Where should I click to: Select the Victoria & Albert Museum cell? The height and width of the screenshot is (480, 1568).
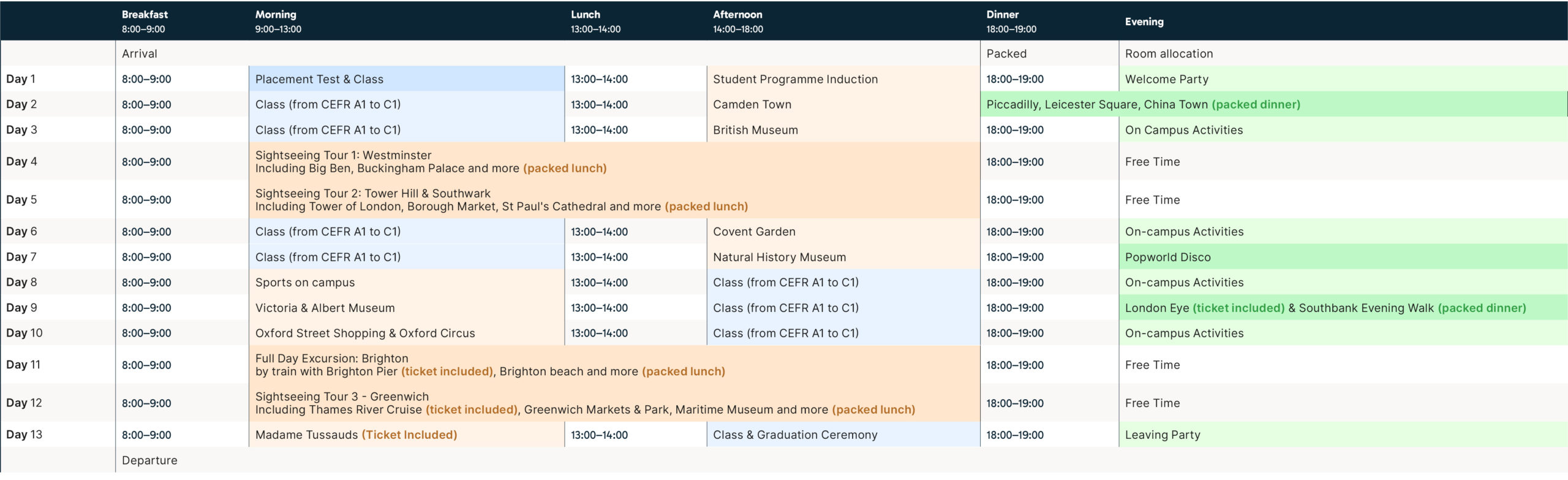[325, 308]
